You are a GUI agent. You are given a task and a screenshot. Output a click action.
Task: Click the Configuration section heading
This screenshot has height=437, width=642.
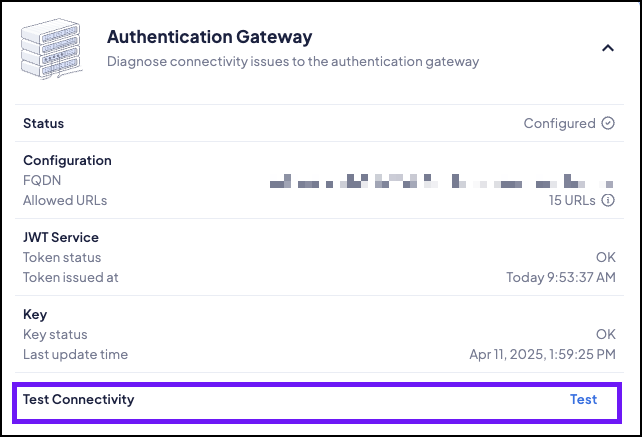click(x=67, y=160)
